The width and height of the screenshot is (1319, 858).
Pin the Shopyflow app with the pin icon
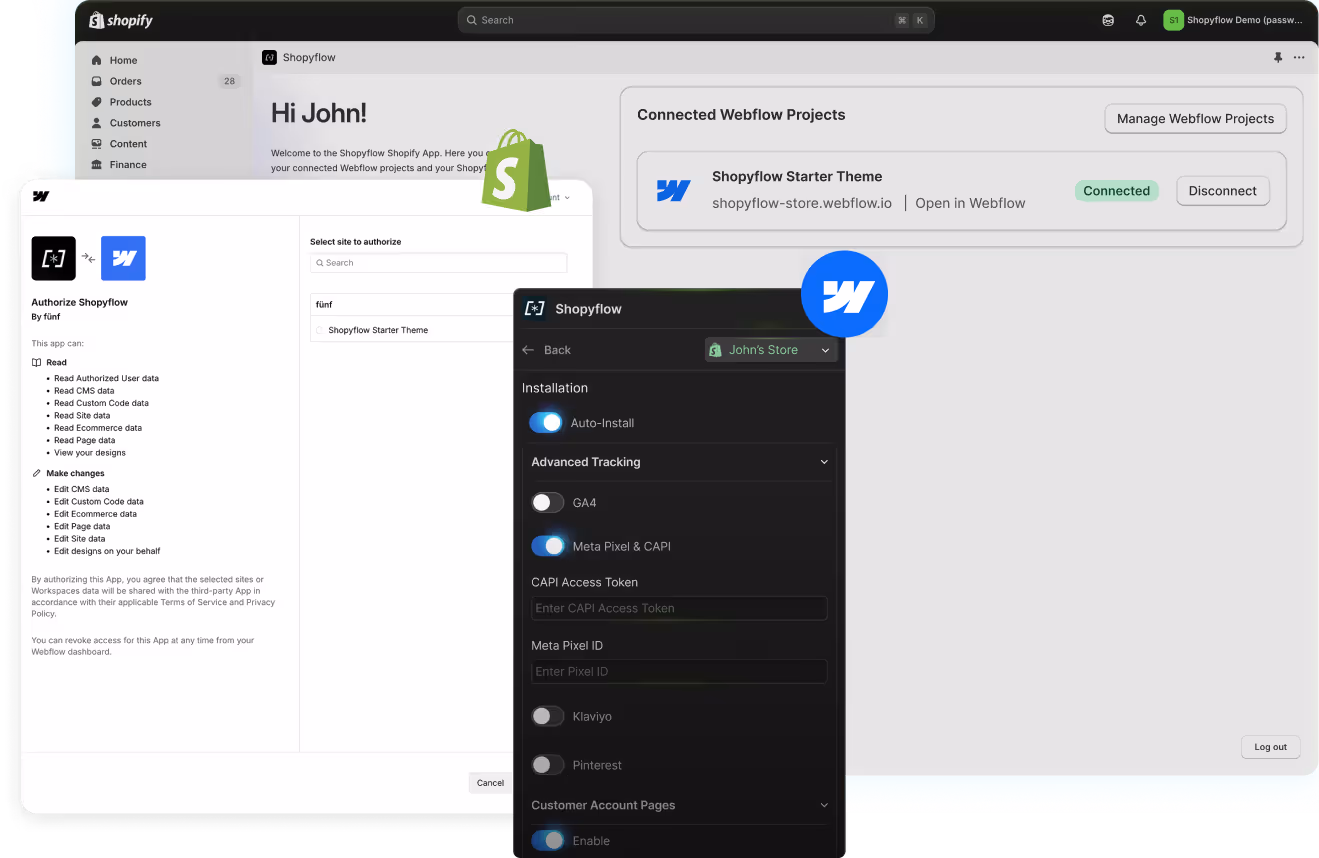point(1278,58)
